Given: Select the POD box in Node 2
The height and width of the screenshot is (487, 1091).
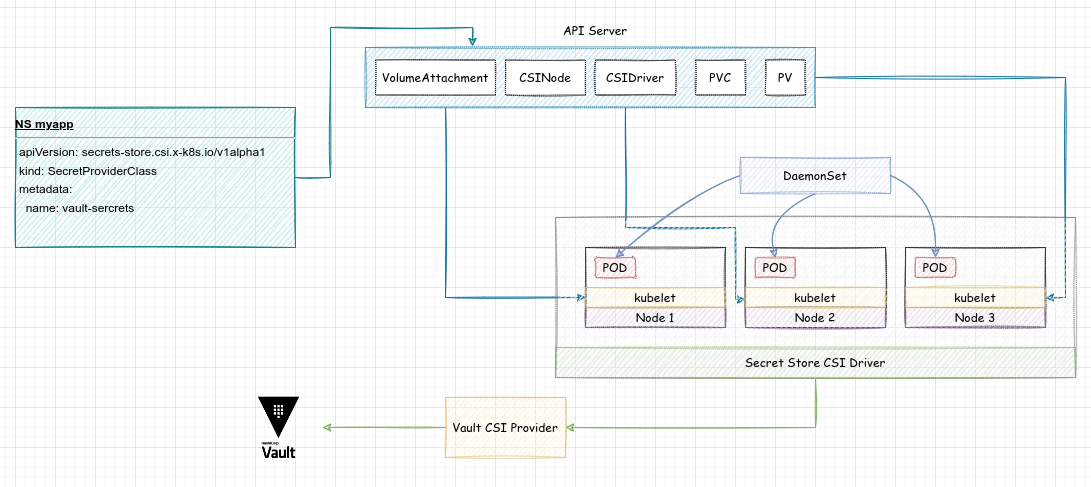Looking at the screenshot, I should pyautogui.click(x=774, y=268).
